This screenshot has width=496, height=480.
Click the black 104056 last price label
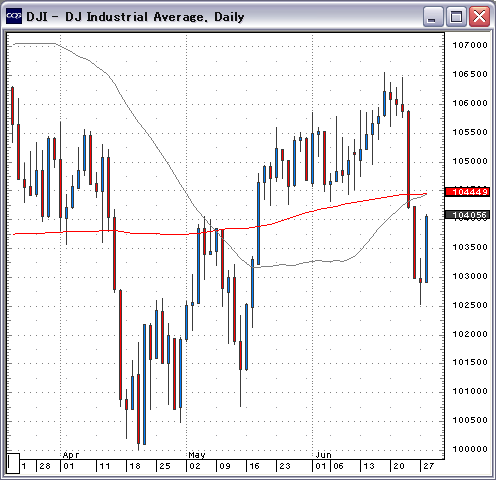(468, 215)
